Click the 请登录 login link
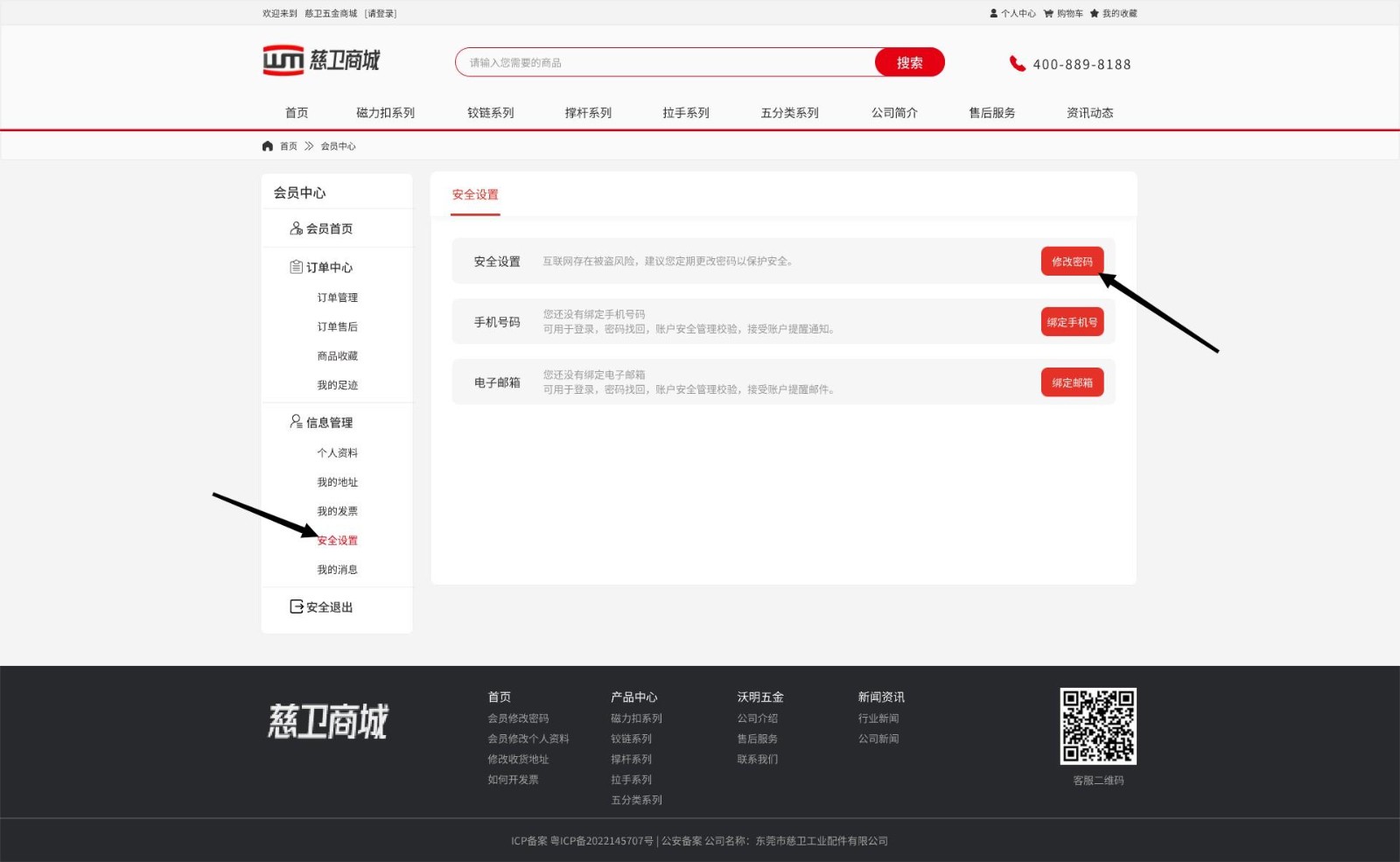Screen dimensions: 1400x862 [381, 13]
